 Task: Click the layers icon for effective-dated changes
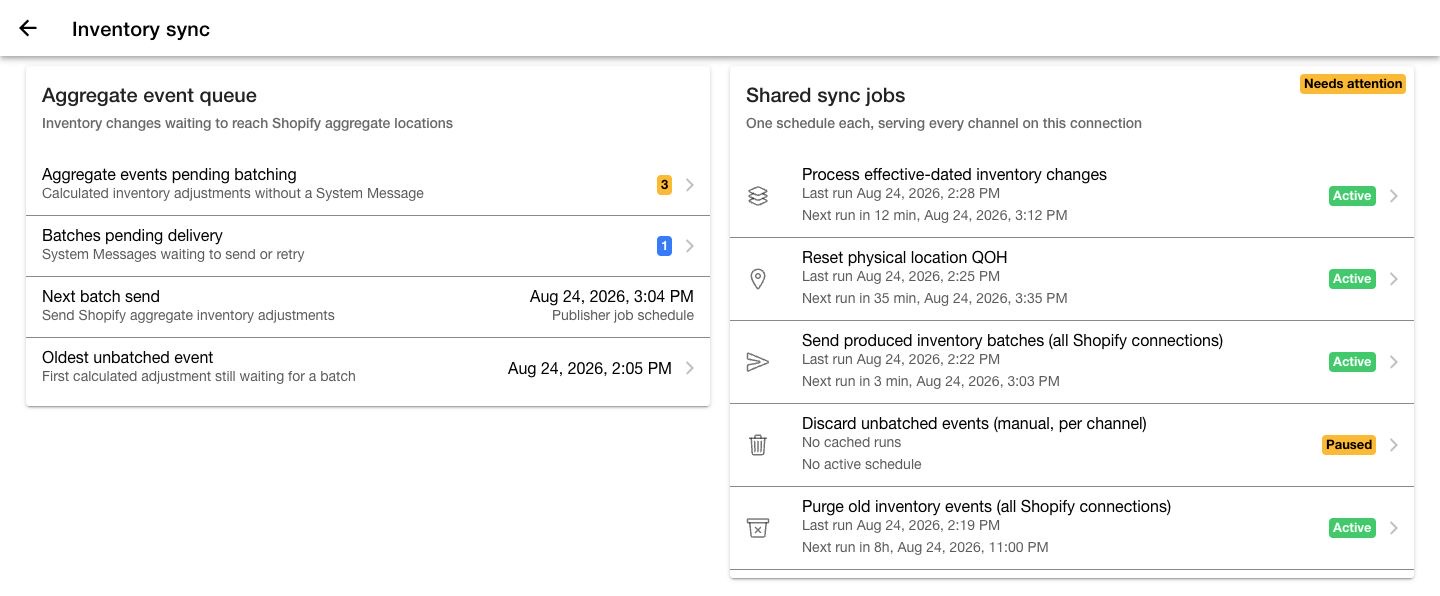point(758,196)
